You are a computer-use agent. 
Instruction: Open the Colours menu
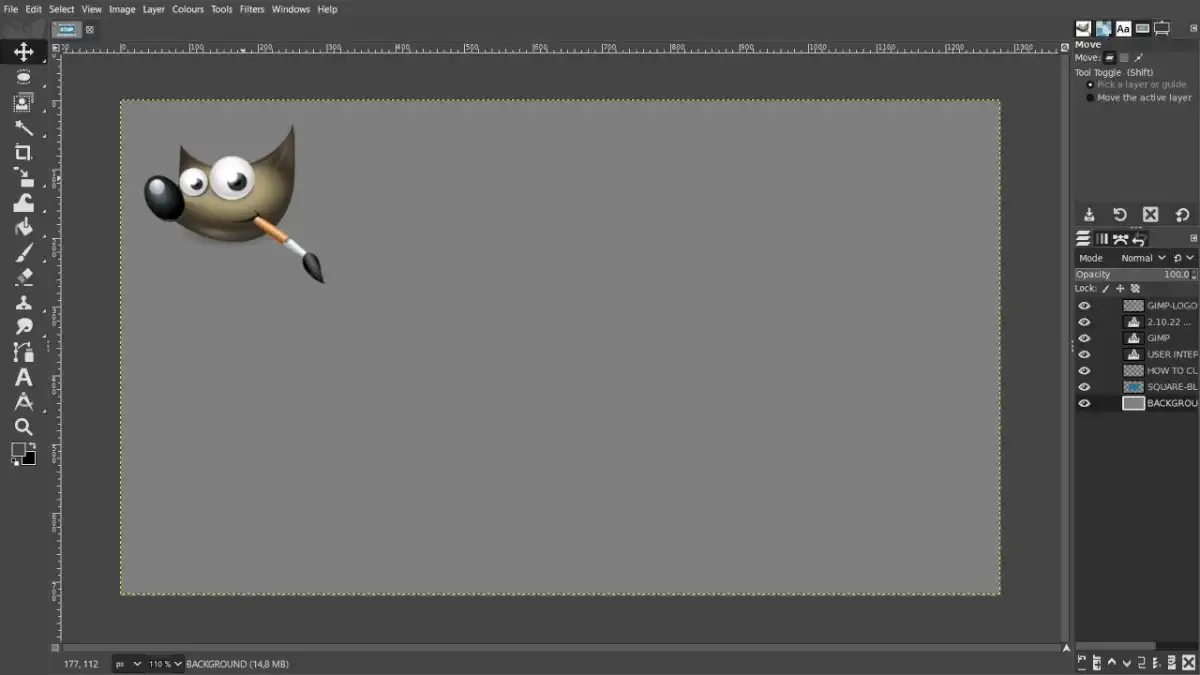pos(188,9)
